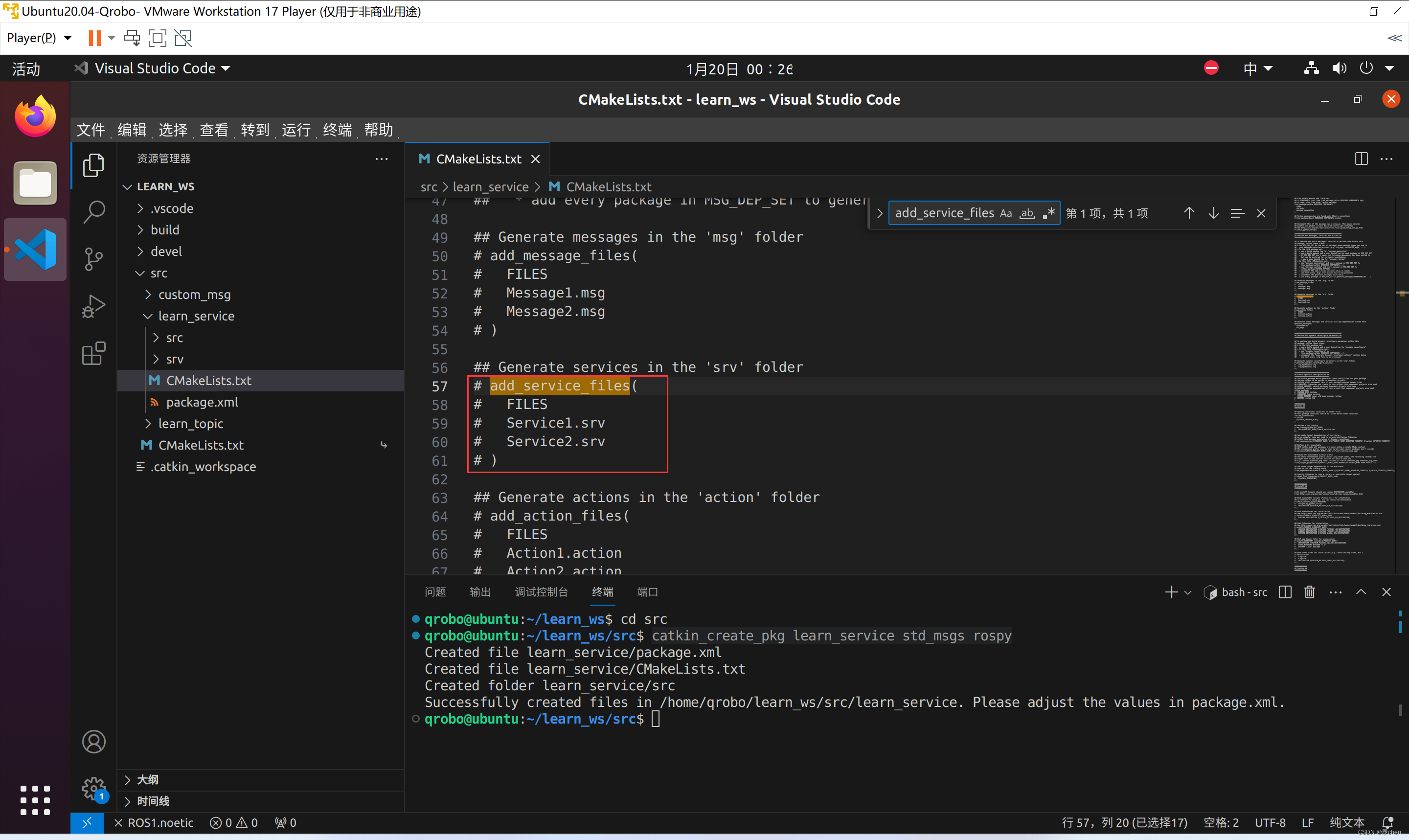1409x840 pixels.
Task: Open the 编辑 menu
Action: click(x=132, y=130)
